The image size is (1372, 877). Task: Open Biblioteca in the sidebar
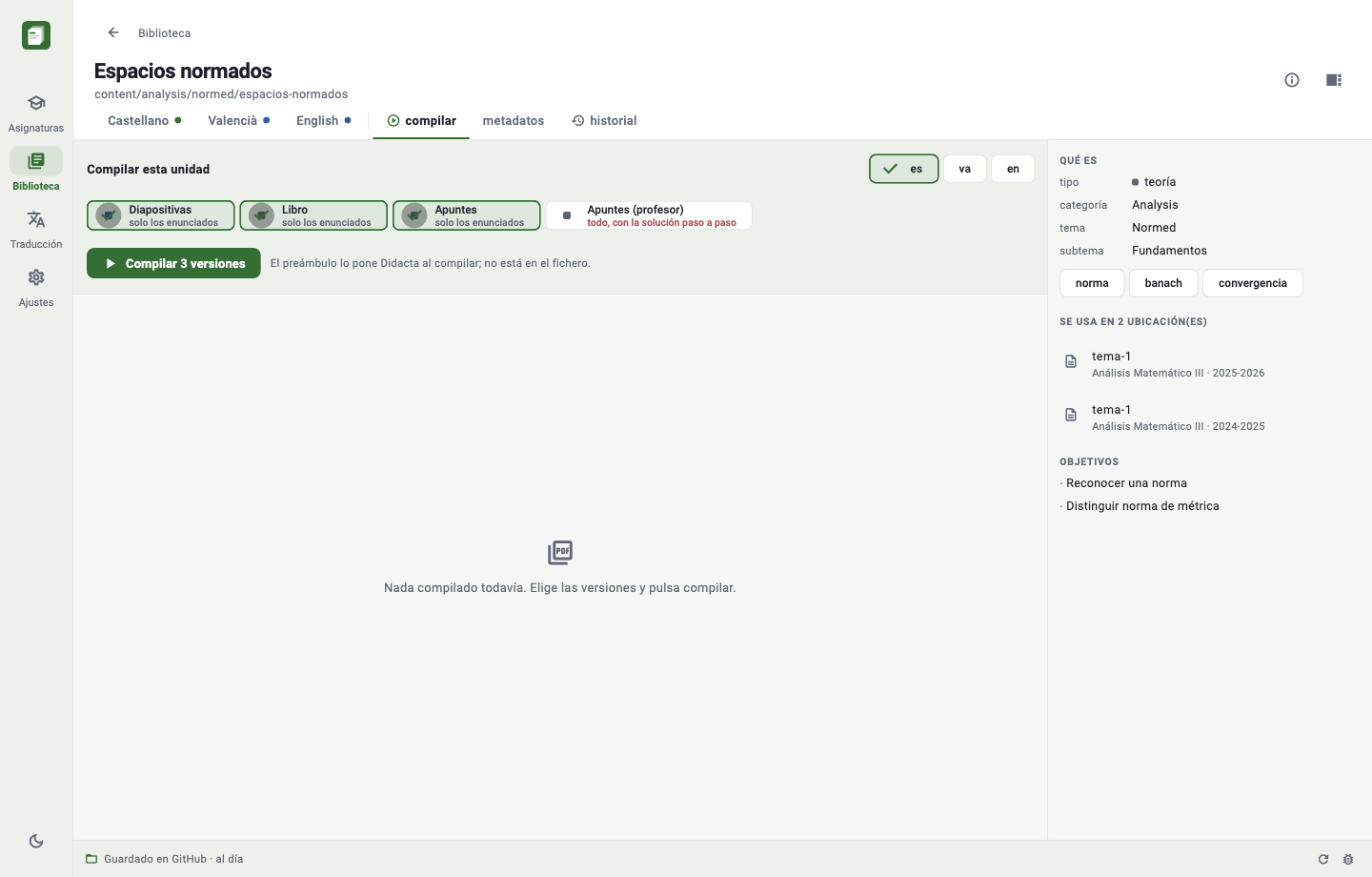point(36,171)
